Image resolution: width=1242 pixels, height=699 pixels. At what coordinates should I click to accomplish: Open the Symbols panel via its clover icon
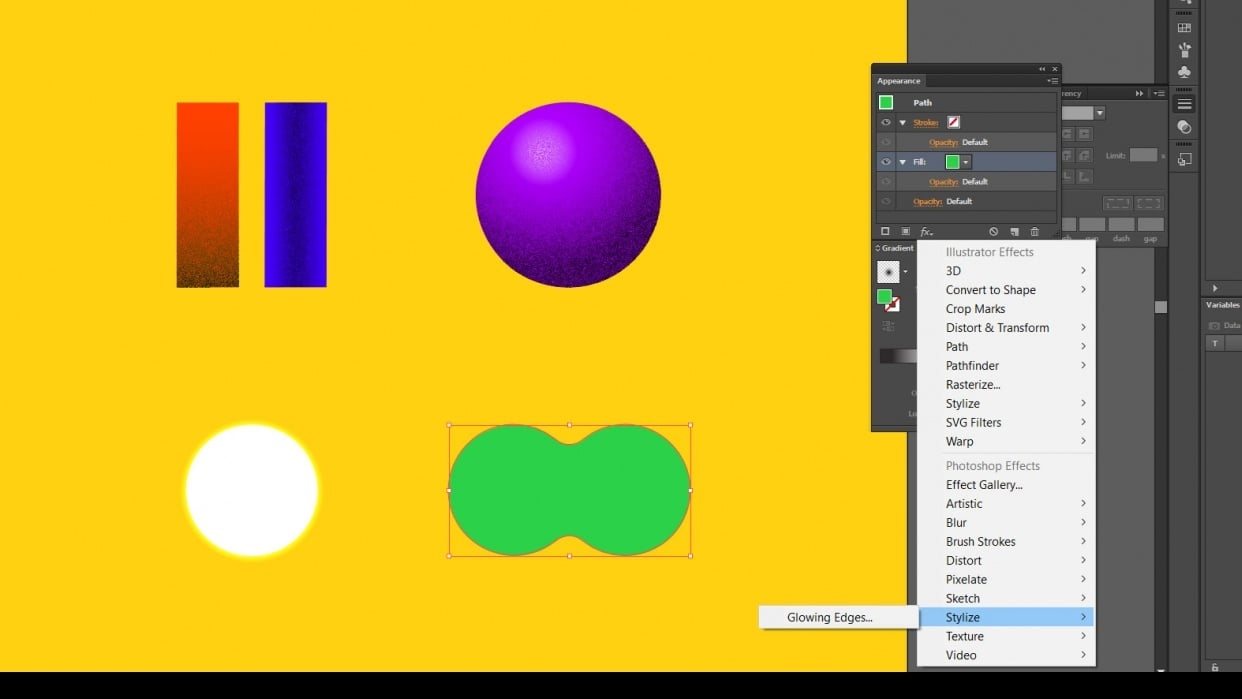coord(1183,72)
